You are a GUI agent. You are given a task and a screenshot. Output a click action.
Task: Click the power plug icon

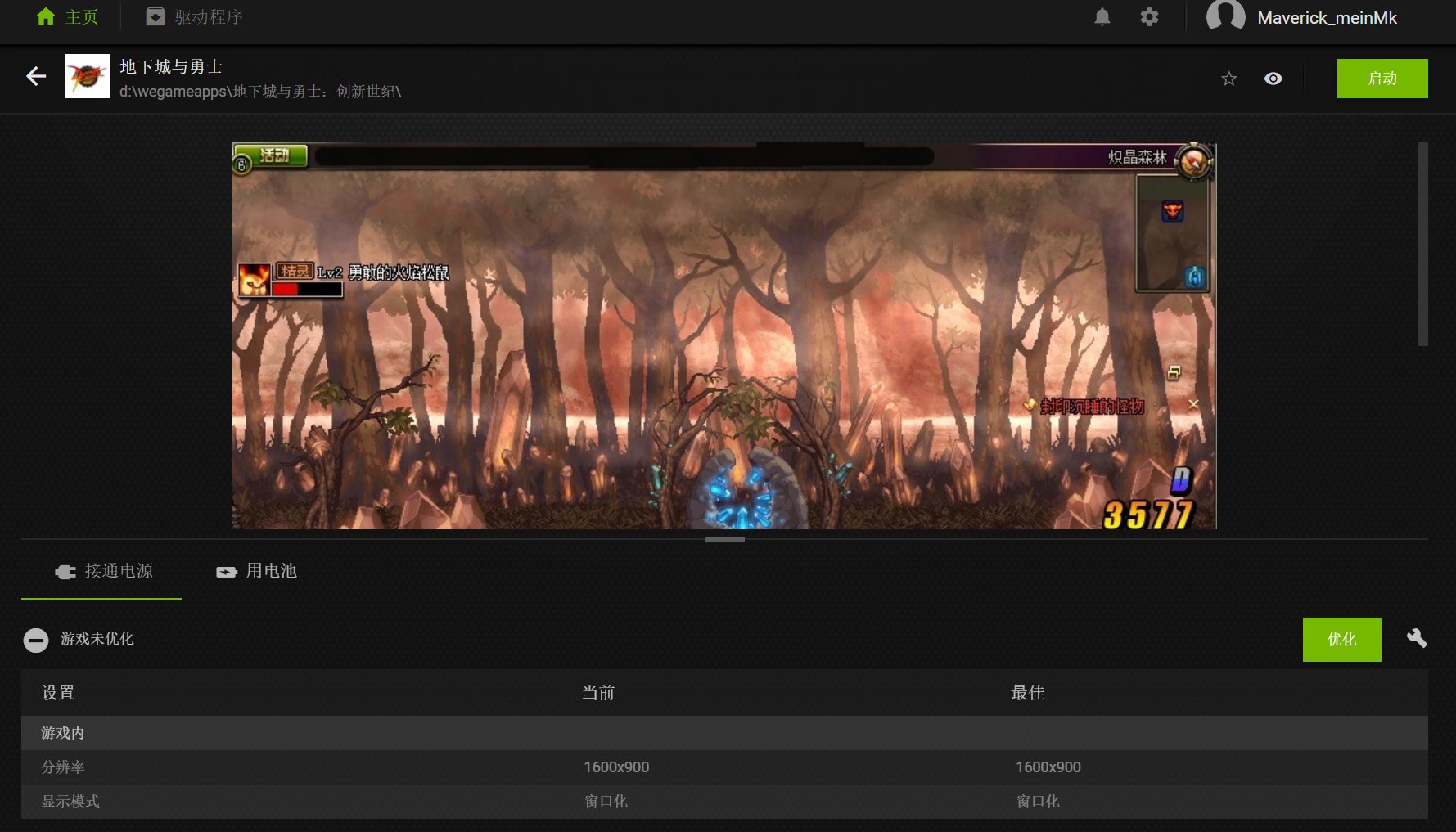[x=65, y=572]
